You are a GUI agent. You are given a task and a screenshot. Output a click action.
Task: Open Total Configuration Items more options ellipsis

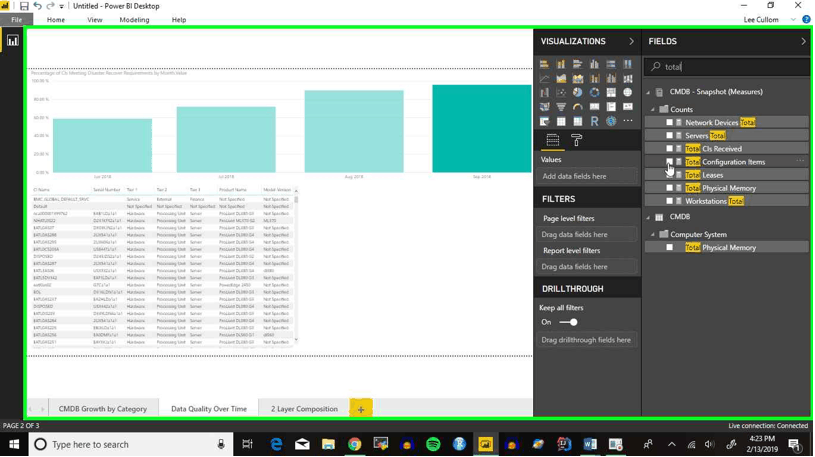pyautogui.click(x=800, y=162)
